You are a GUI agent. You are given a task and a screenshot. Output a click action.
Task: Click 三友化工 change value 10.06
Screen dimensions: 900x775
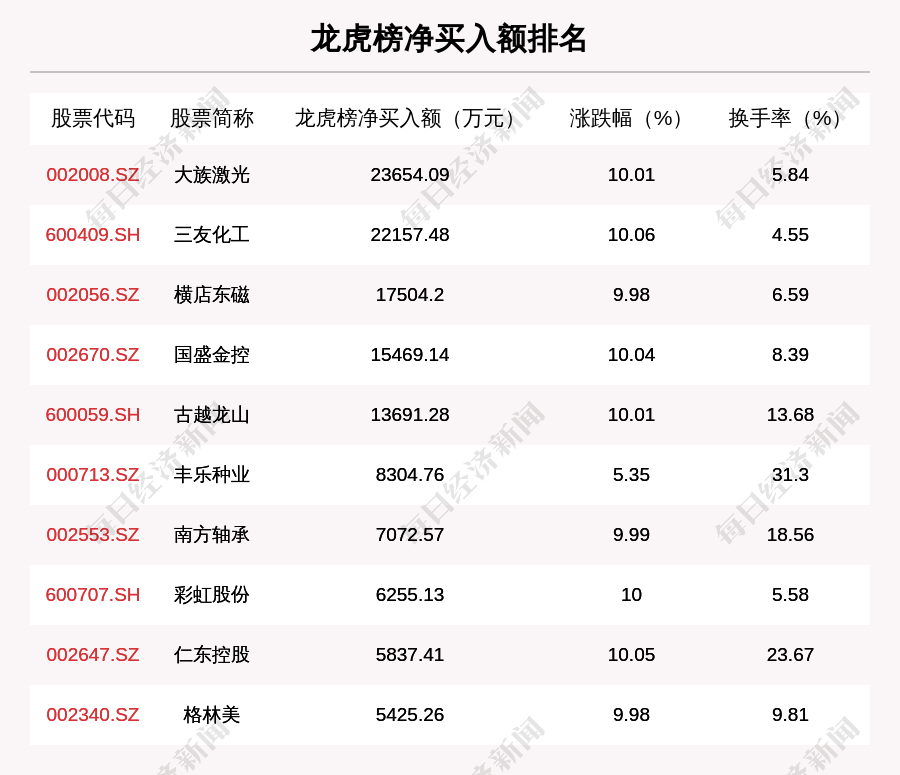[631, 235]
